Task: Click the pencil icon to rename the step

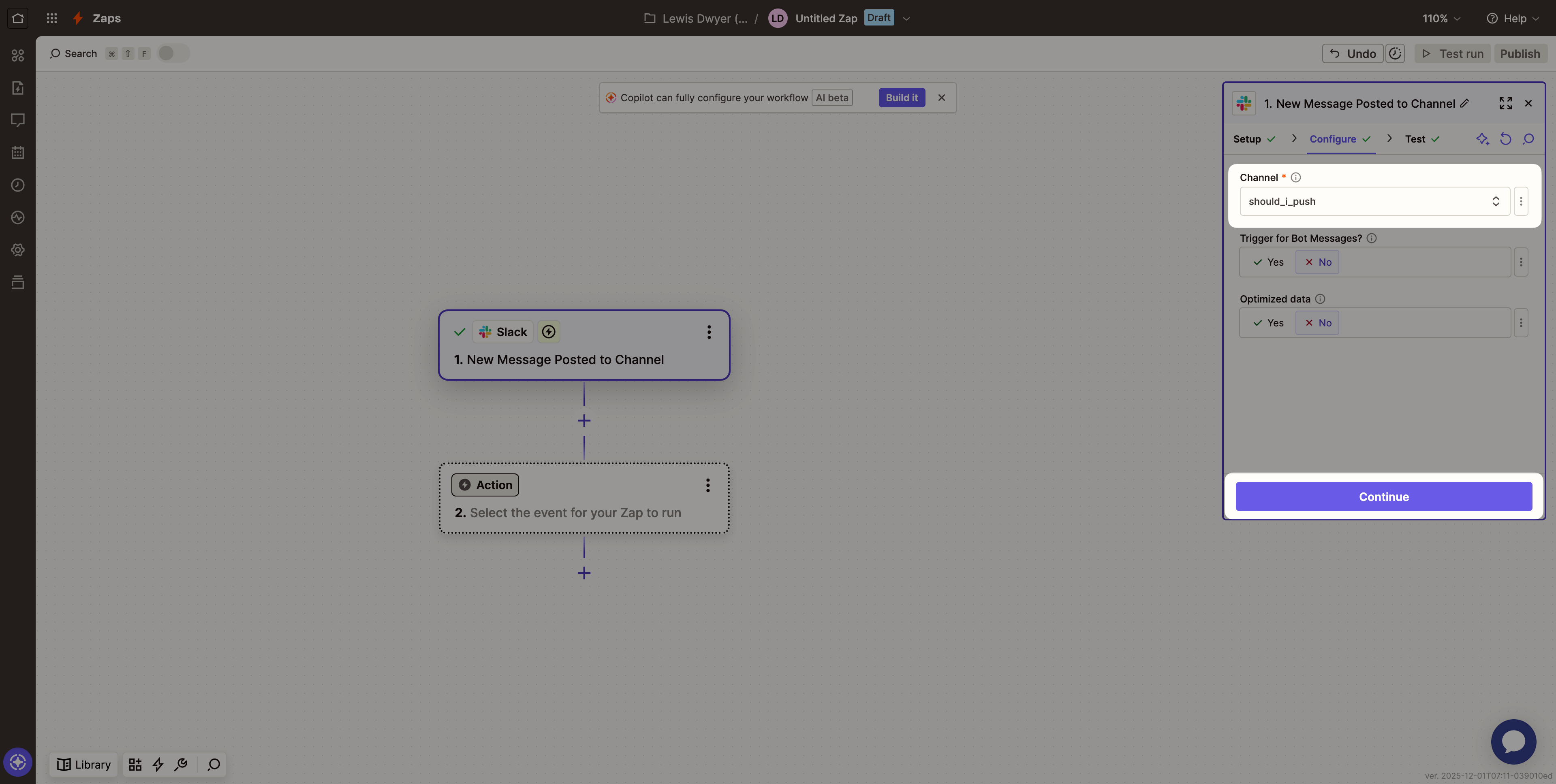Action: tap(1464, 103)
